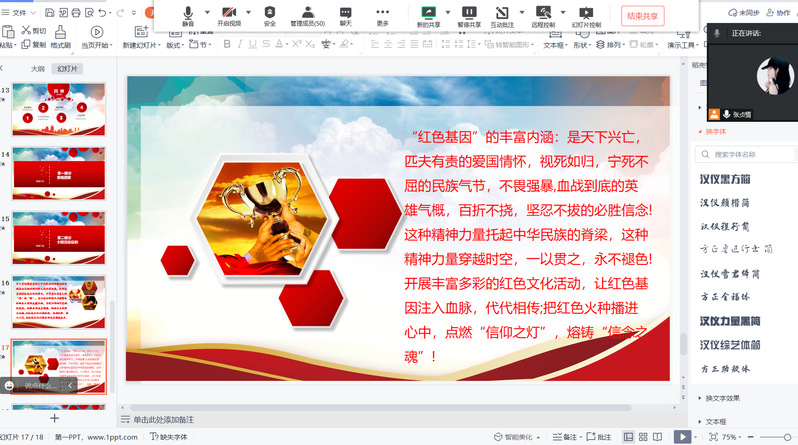The image size is (798, 445).
Task: Toggle Superscript formatting
Action: (297, 44)
